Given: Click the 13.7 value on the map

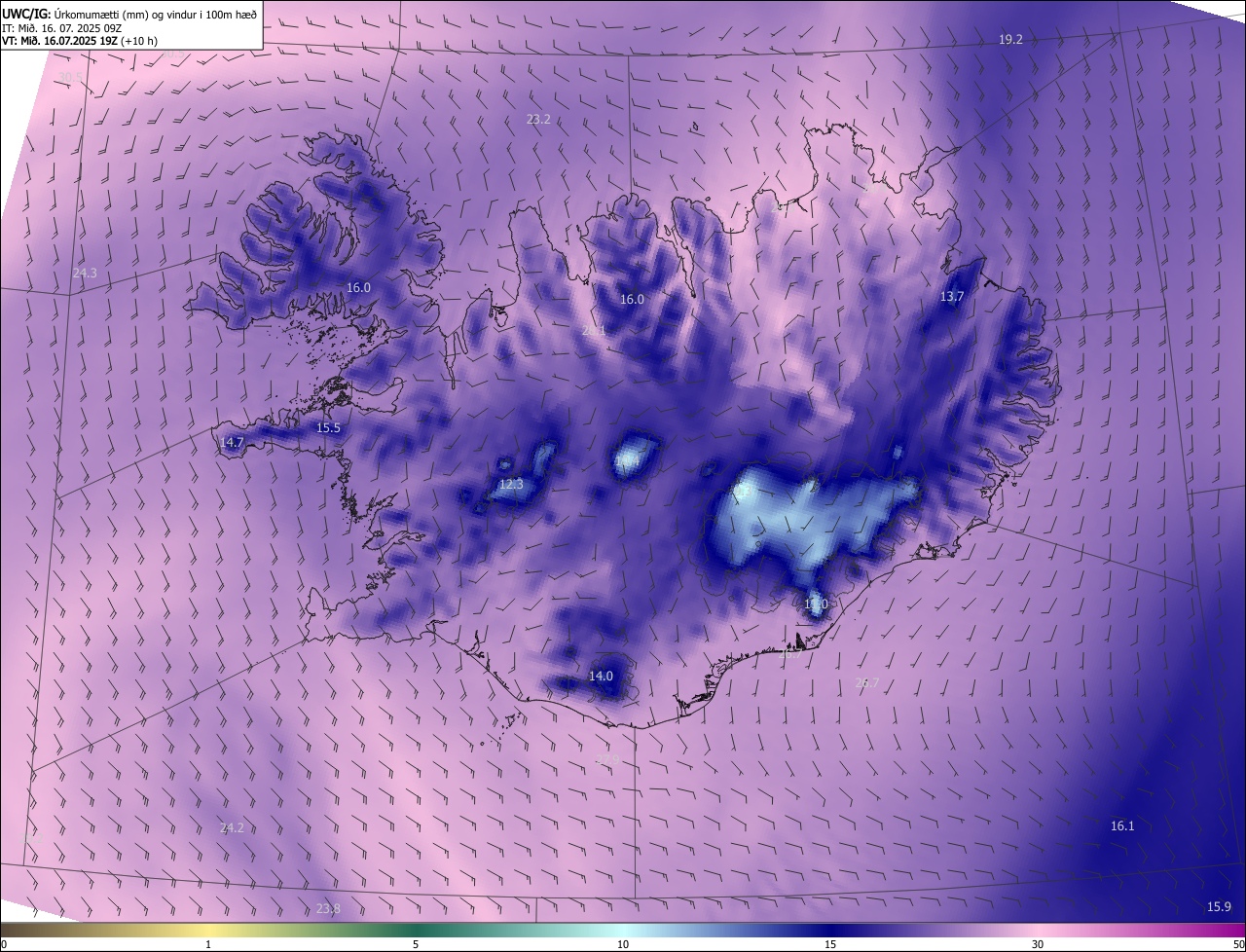Looking at the screenshot, I should tap(951, 297).
